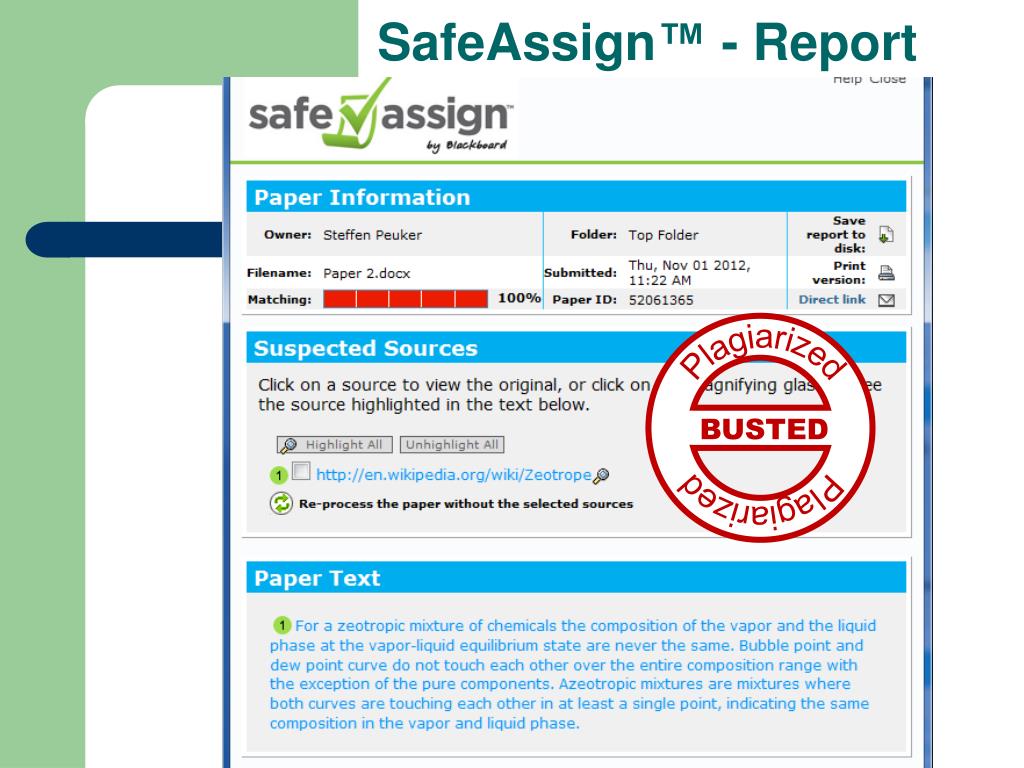Click the green Re-process refresh icon
1024x768 pixels.
point(281,504)
